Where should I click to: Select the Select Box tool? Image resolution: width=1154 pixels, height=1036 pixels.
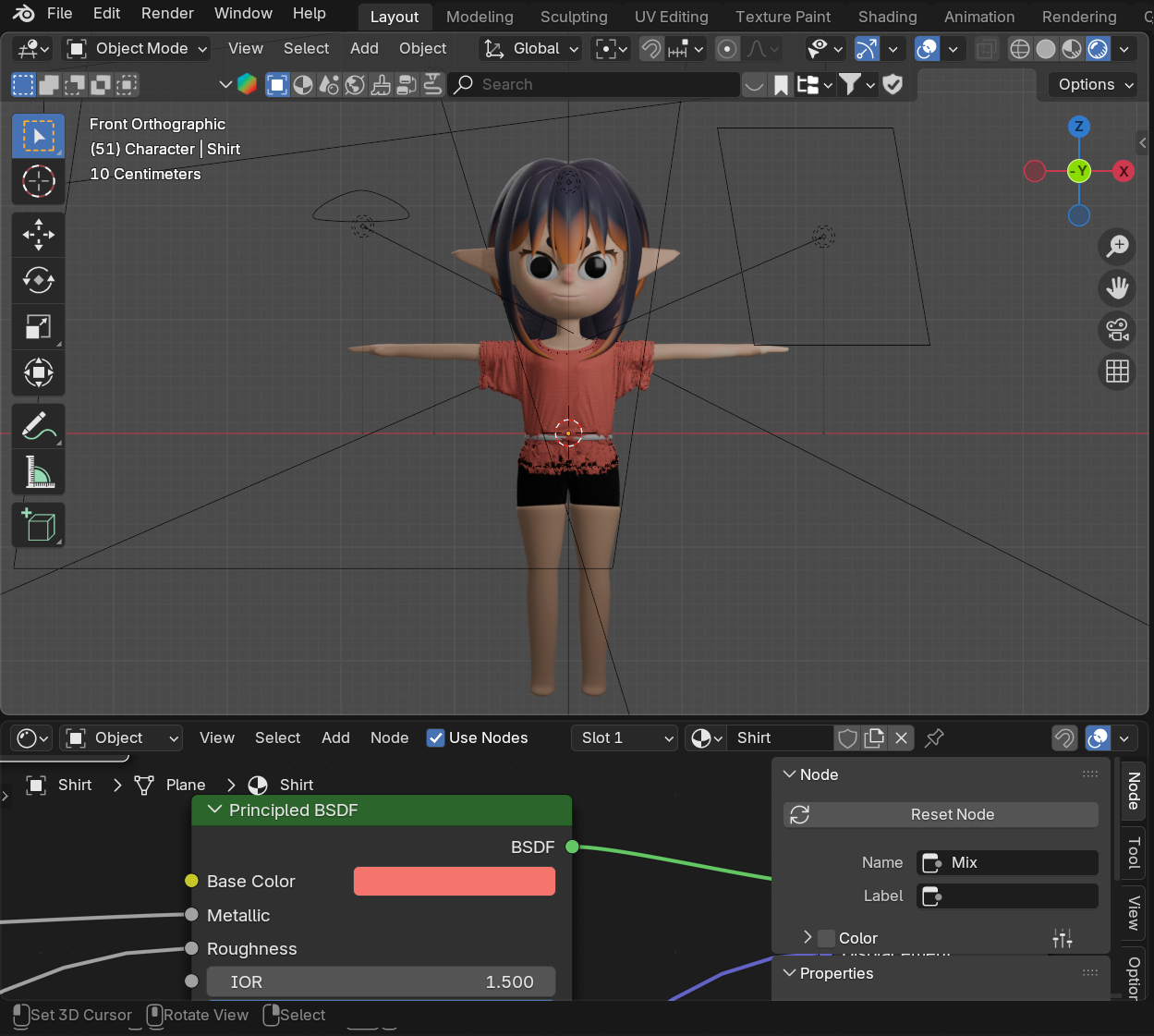38,136
